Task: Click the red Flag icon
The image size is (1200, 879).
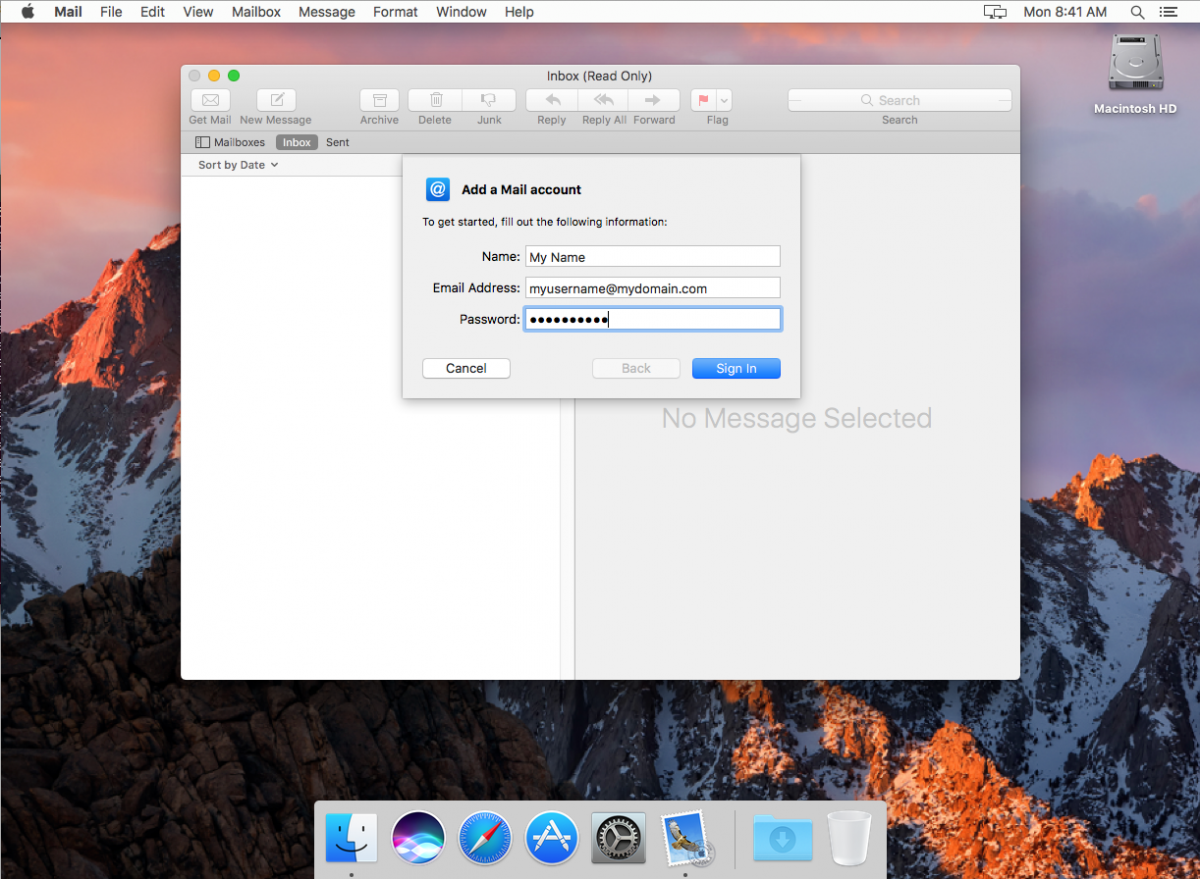Action: 703,100
